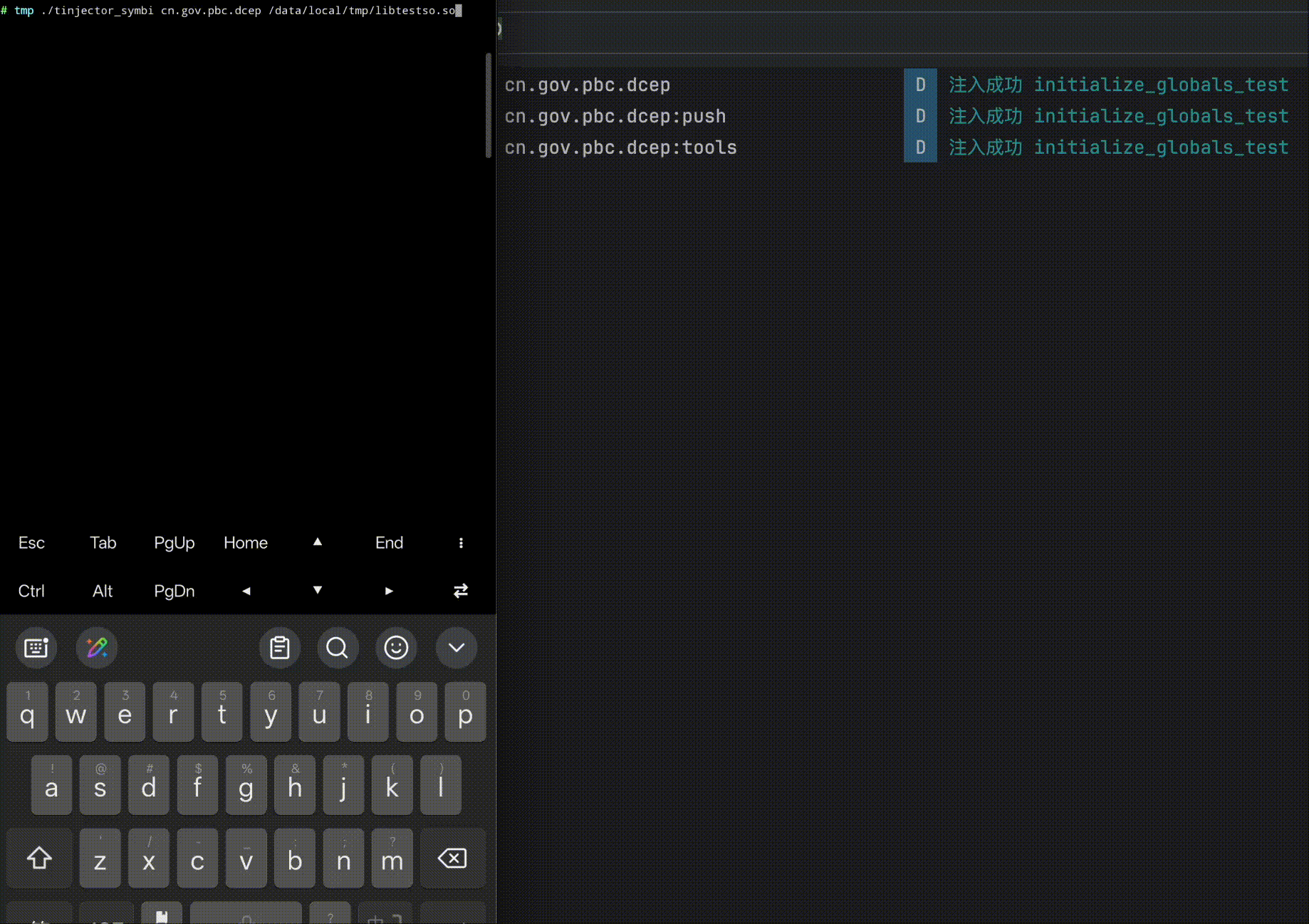Image resolution: width=1309 pixels, height=924 pixels.
Task: Tap the p key
Action: (x=465, y=712)
